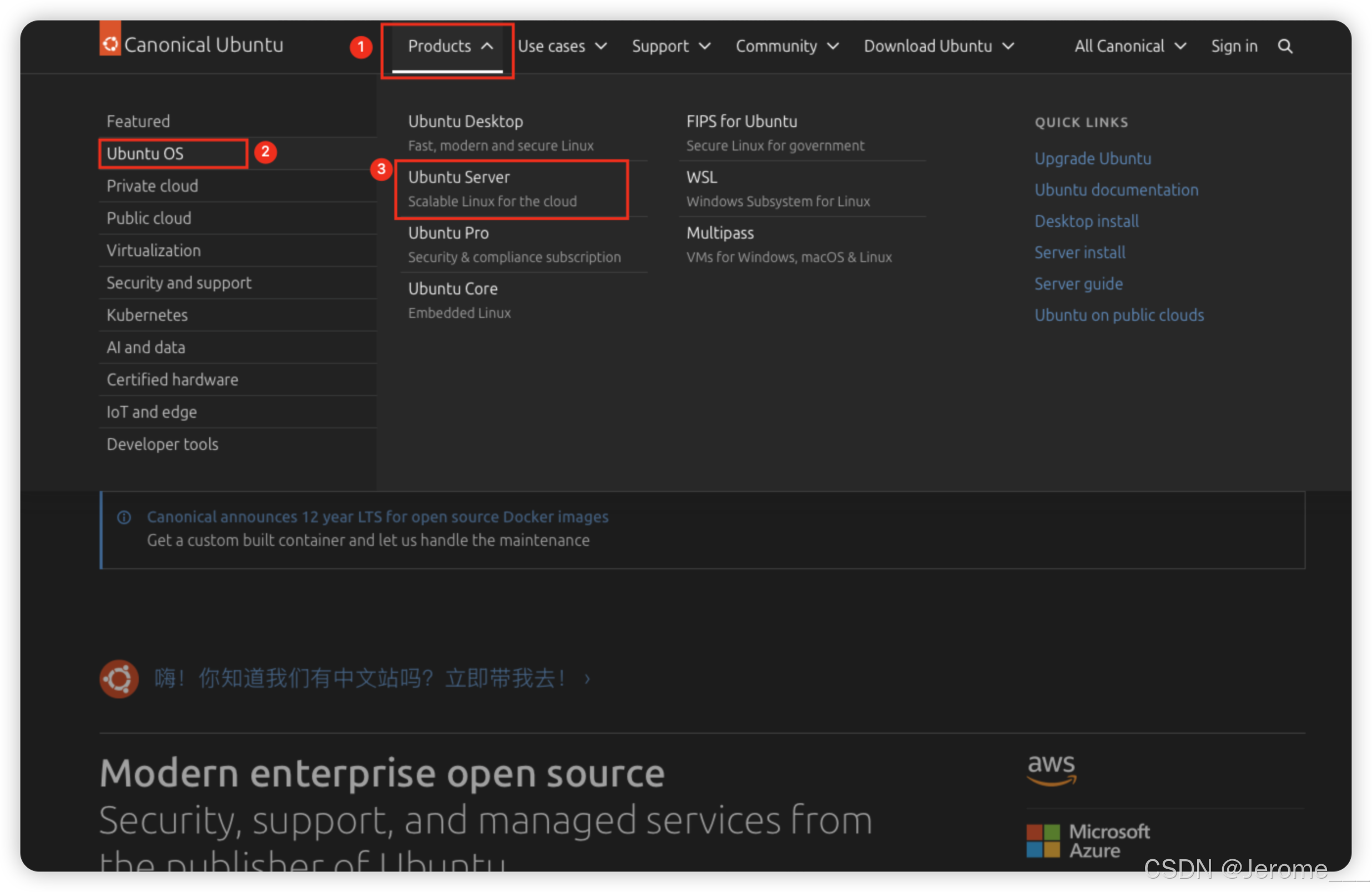Click the Canonical Ubuntu logo icon
1372x892 pixels.
click(110, 42)
